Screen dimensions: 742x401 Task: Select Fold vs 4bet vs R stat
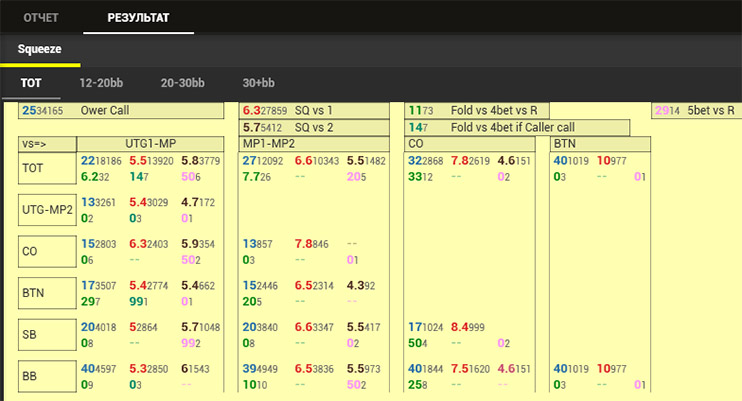(x=477, y=110)
